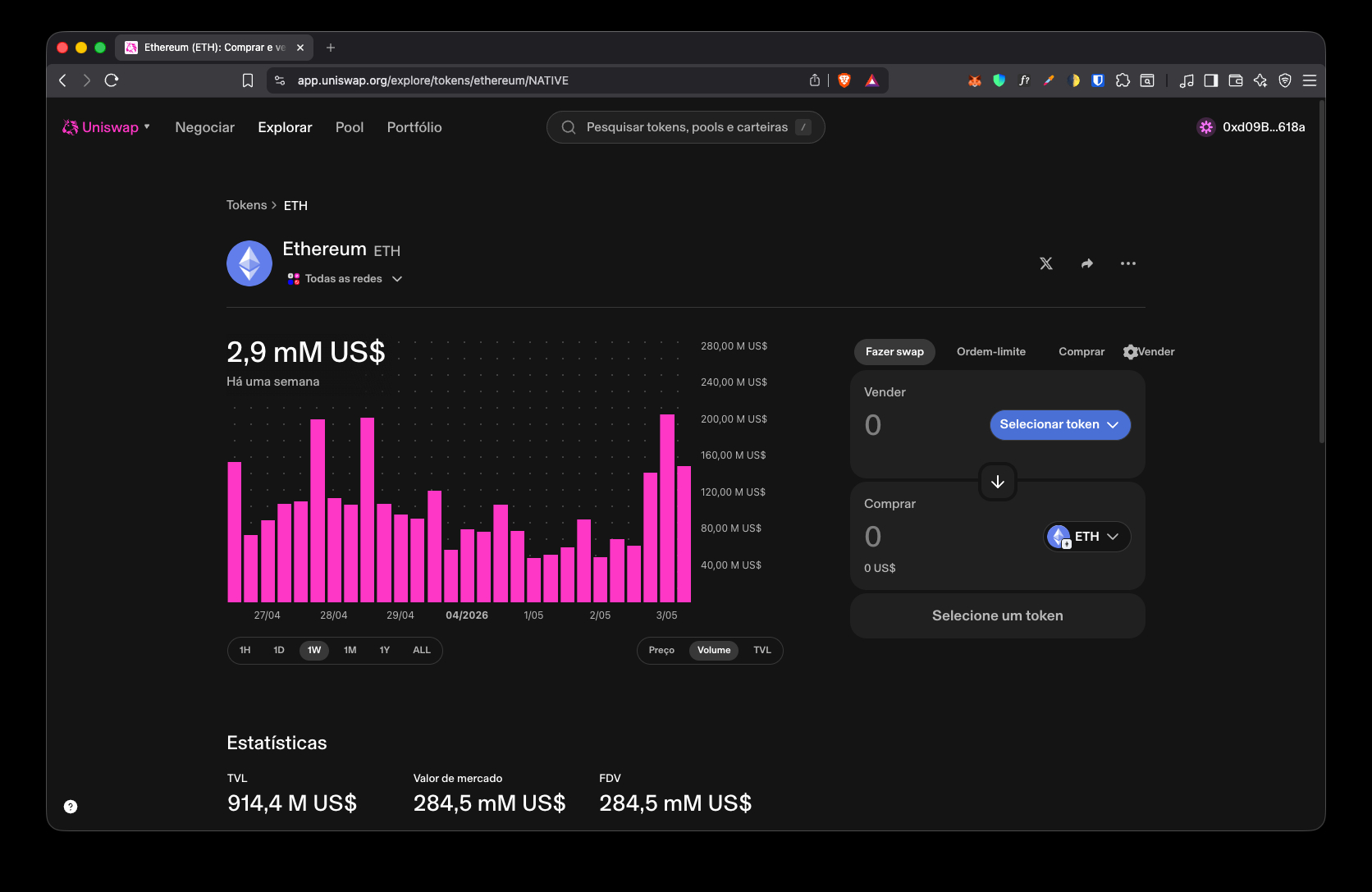This screenshot has height=892, width=1372.
Task: Click the tallest volume bar near 3/05
Action: (x=667, y=508)
